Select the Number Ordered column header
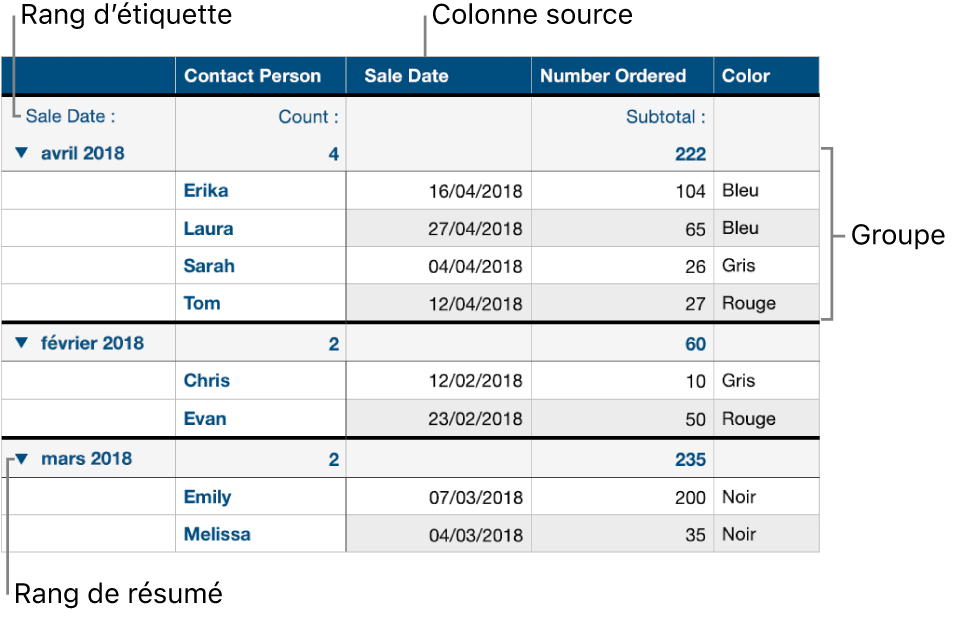 [613, 75]
